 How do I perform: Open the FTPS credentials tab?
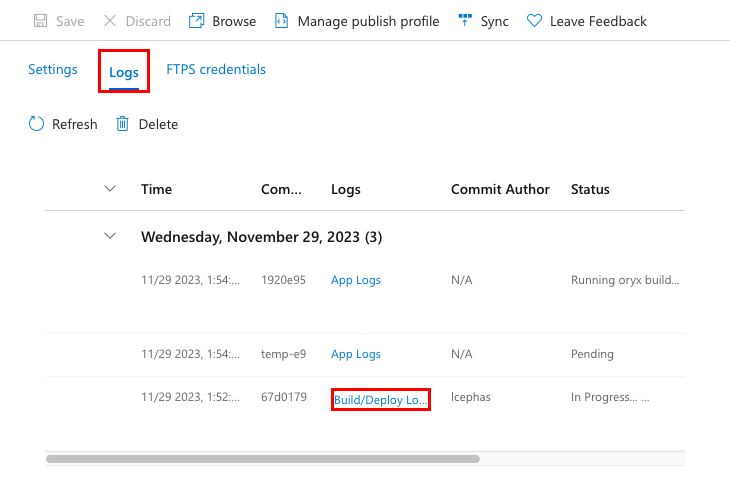point(216,70)
